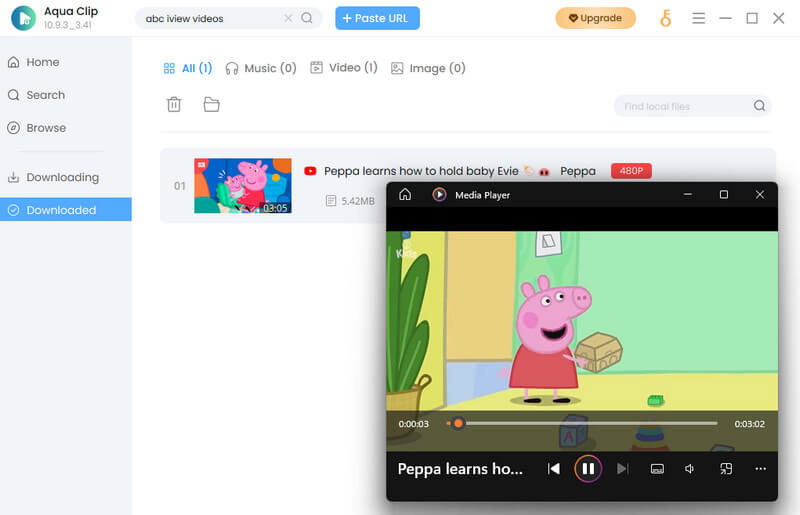Open the license key icon
800x515 pixels.
[x=665, y=18]
